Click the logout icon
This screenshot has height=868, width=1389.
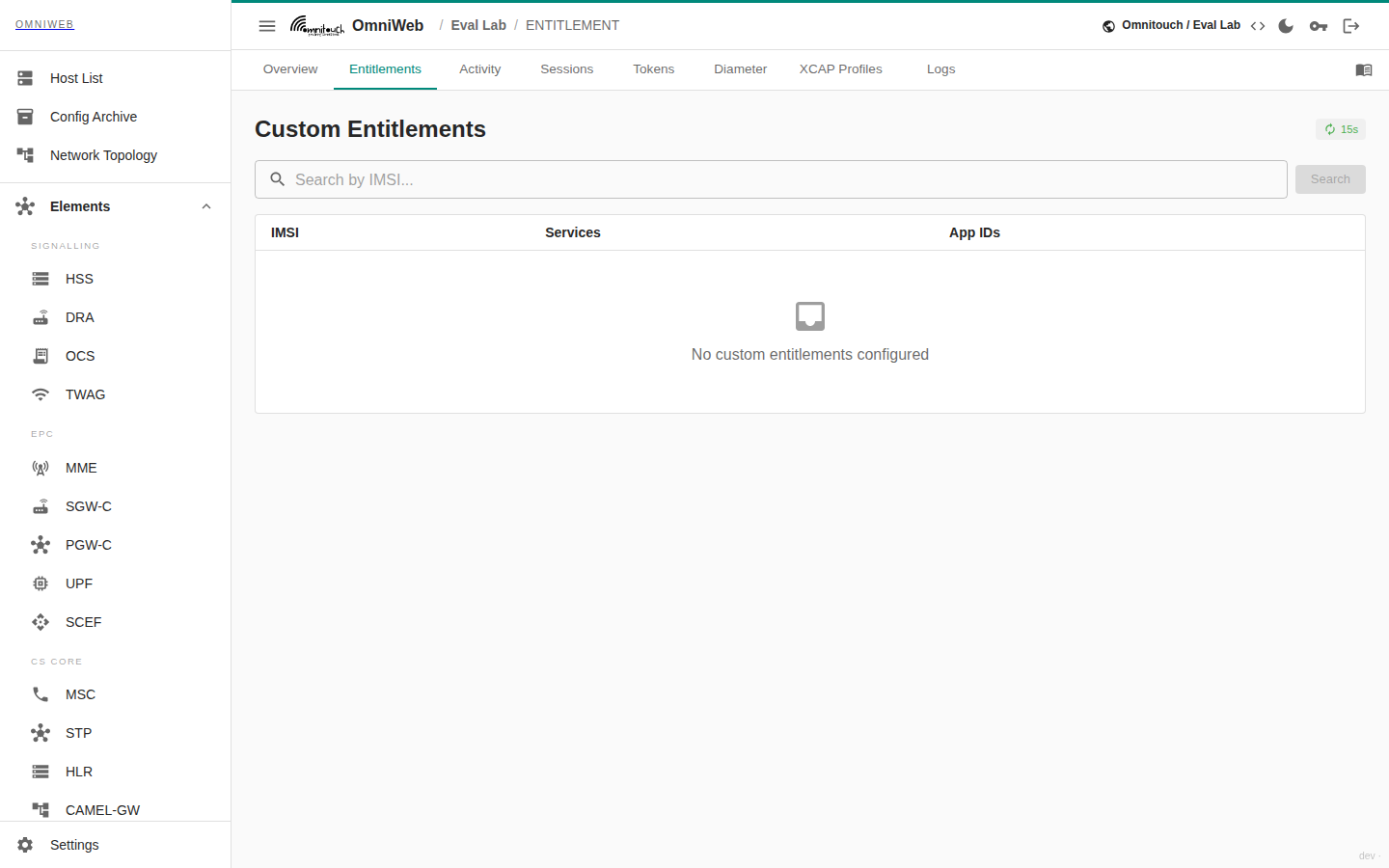pyautogui.click(x=1351, y=26)
